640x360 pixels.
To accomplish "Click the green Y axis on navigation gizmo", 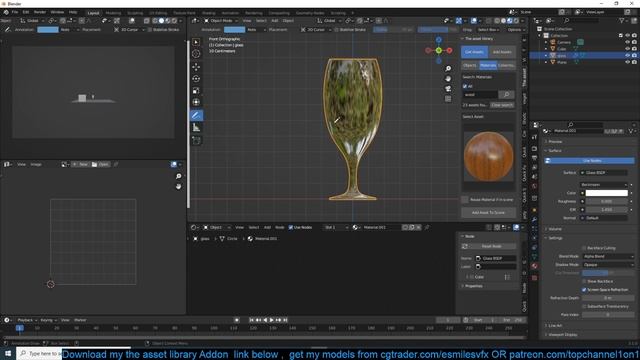I will 438,51.
